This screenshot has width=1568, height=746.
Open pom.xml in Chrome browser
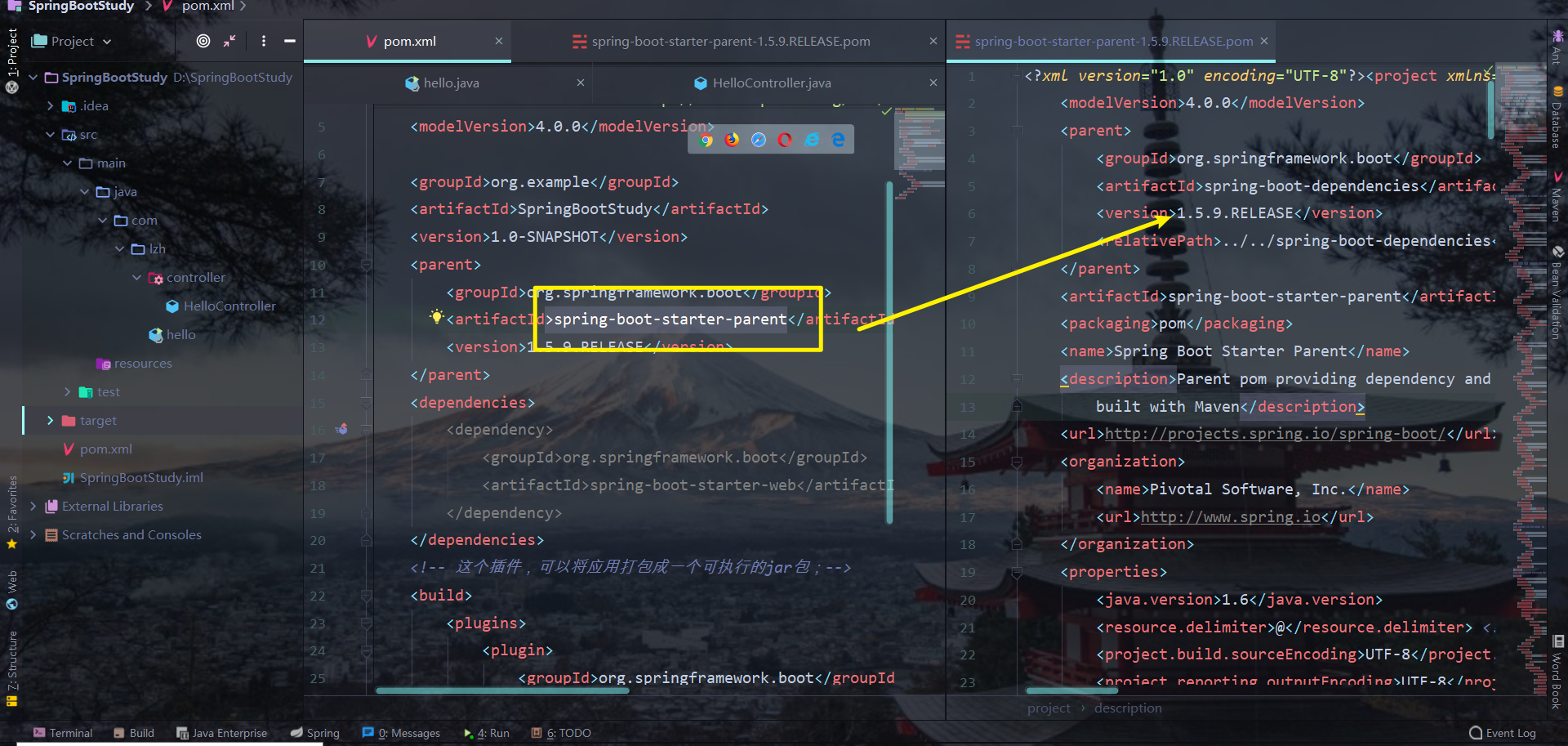coord(706,140)
